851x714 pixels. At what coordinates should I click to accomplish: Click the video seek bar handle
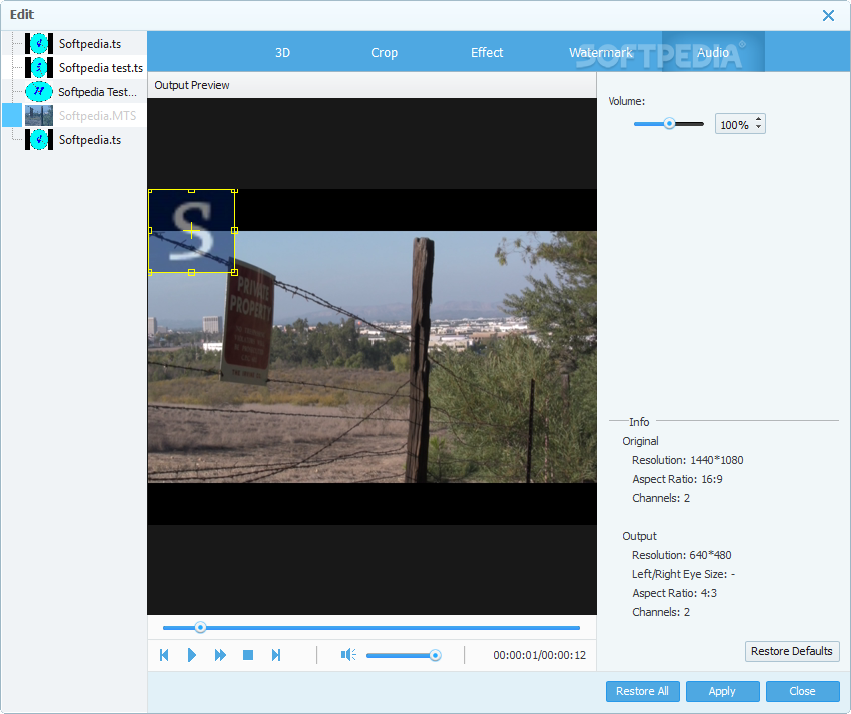pyautogui.click(x=200, y=628)
